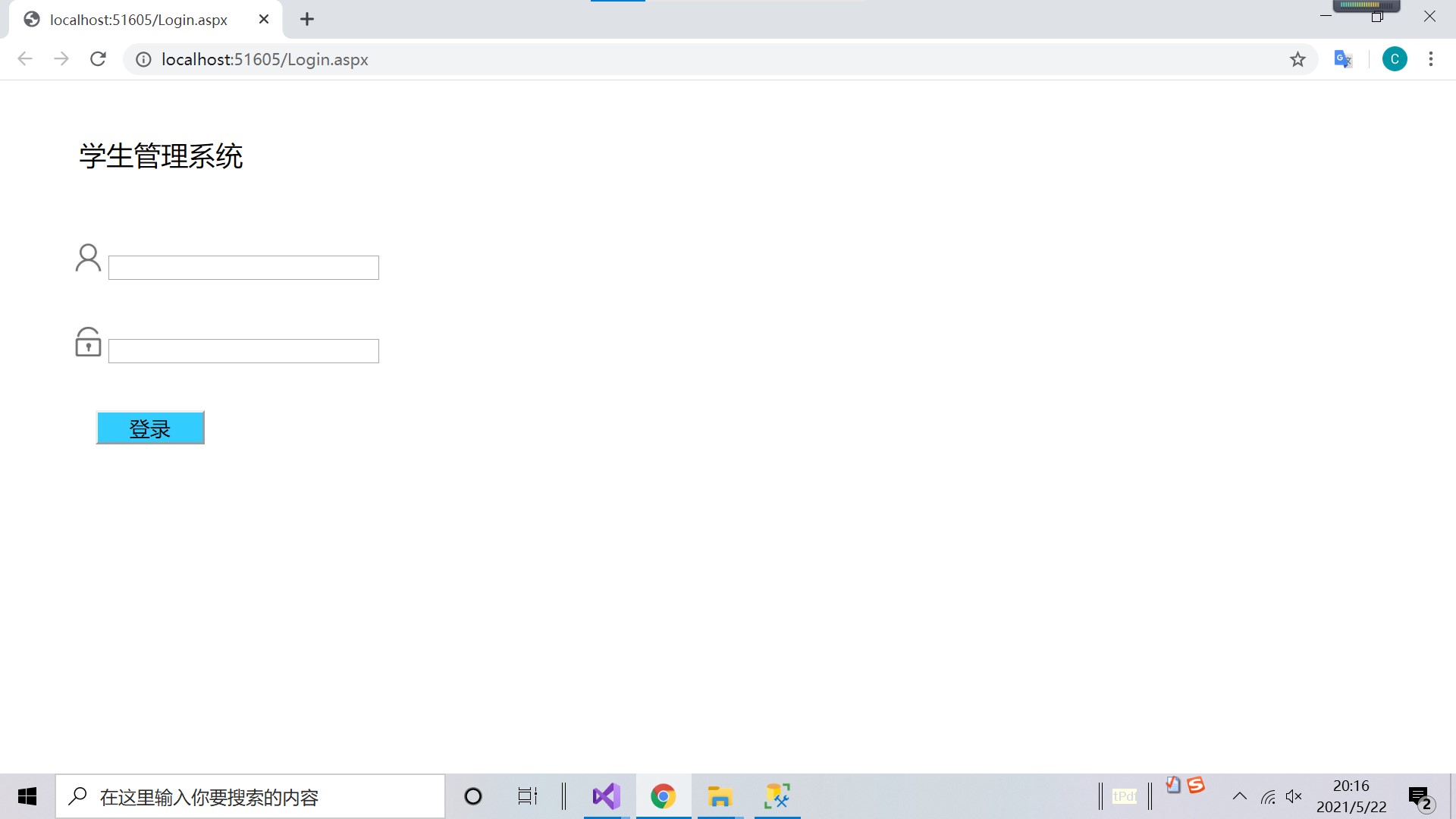Open Task View on taskbar
The width and height of the screenshot is (1456, 819).
[x=528, y=796]
